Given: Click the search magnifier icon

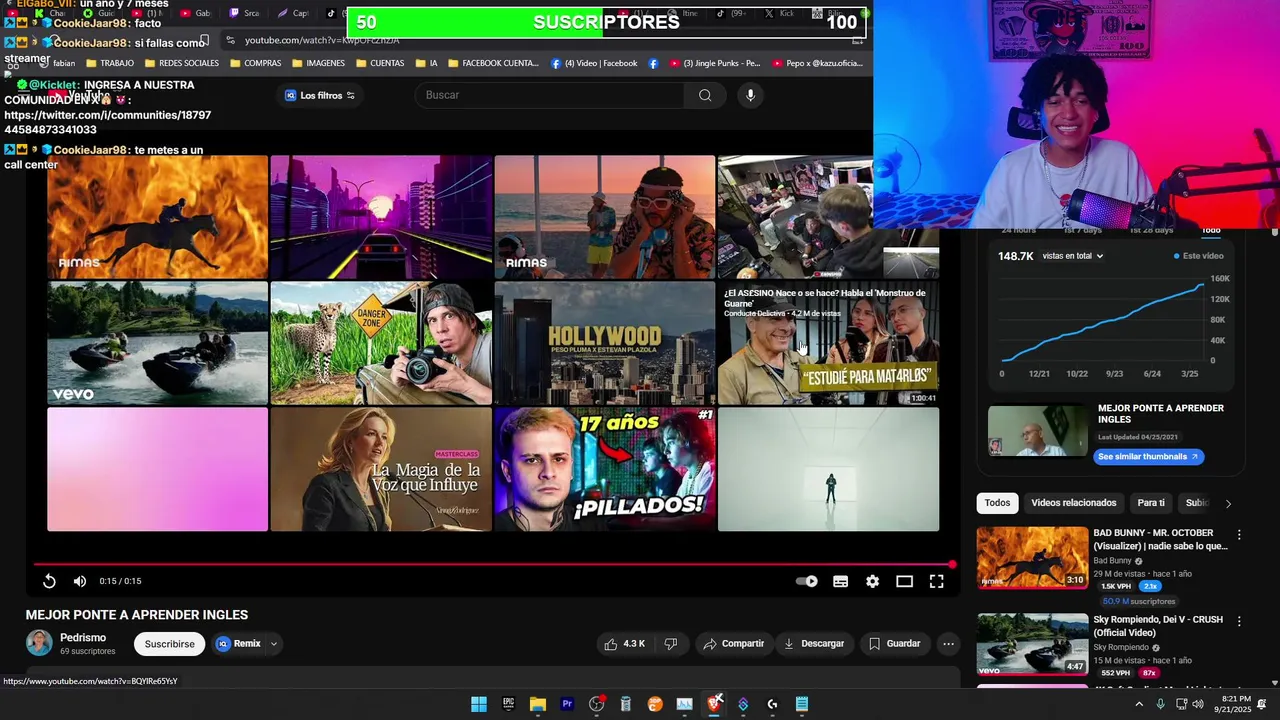Looking at the screenshot, I should pyautogui.click(x=705, y=95).
